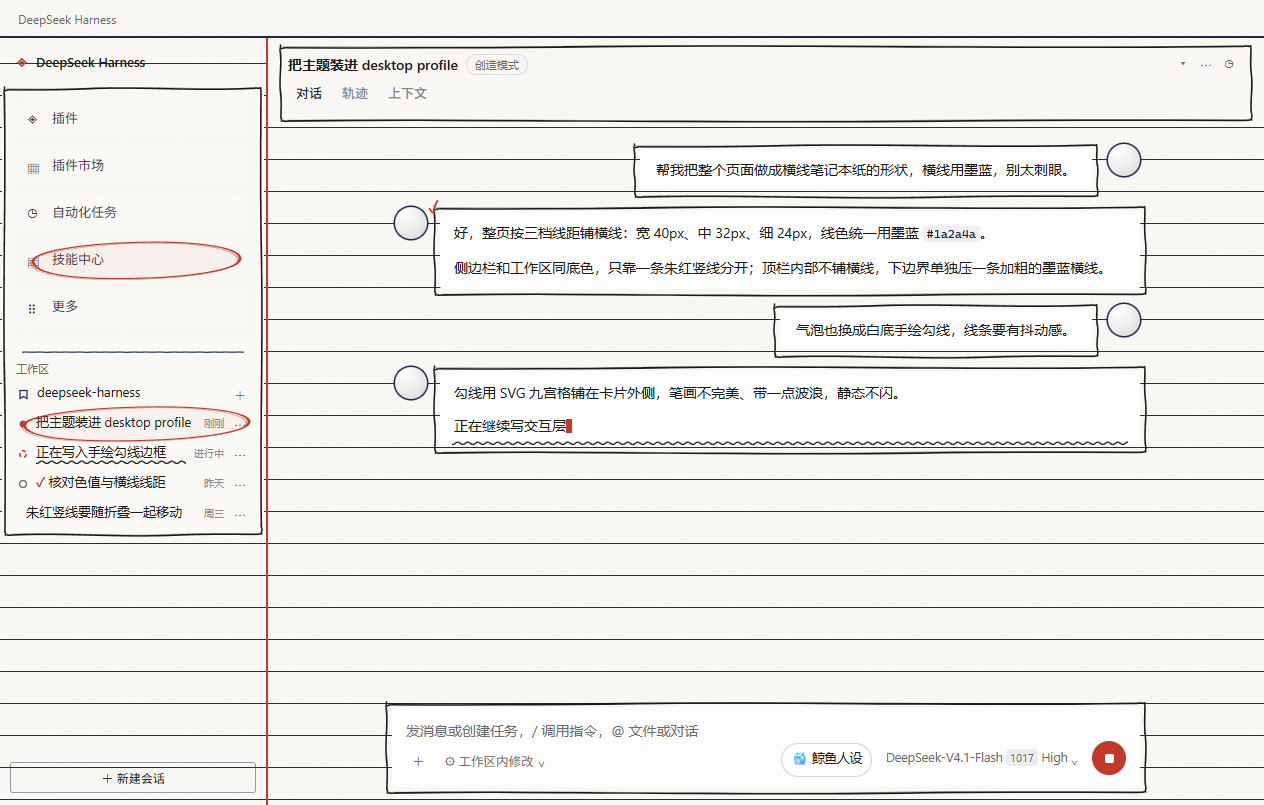The image size is (1264, 805).
Task: Click the DeepSeek Harness window title
Action: click(67, 19)
